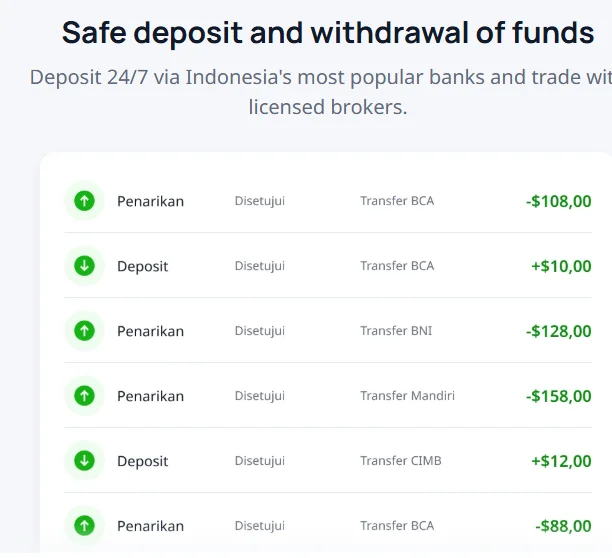Viewport: 612px width, 558px height.
Task: Click the -$128,00 withdrawal amount
Action: pos(559,331)
